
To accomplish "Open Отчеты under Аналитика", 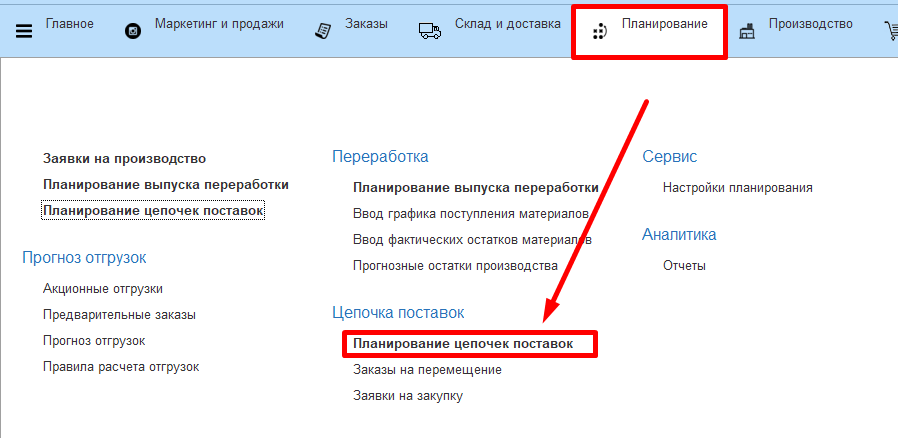I will point(684,266).
